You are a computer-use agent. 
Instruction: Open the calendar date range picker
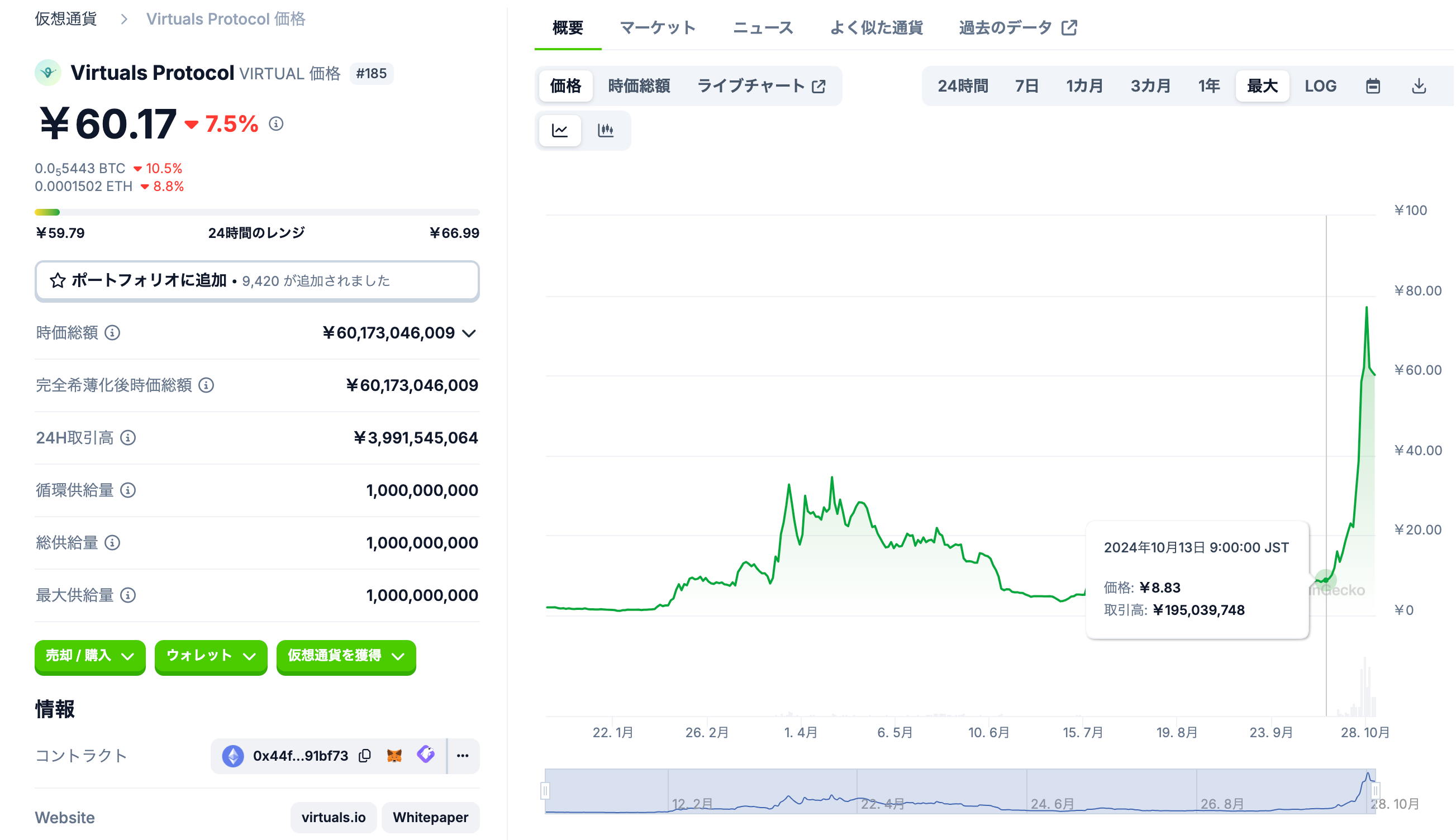tap(1372, 86)
